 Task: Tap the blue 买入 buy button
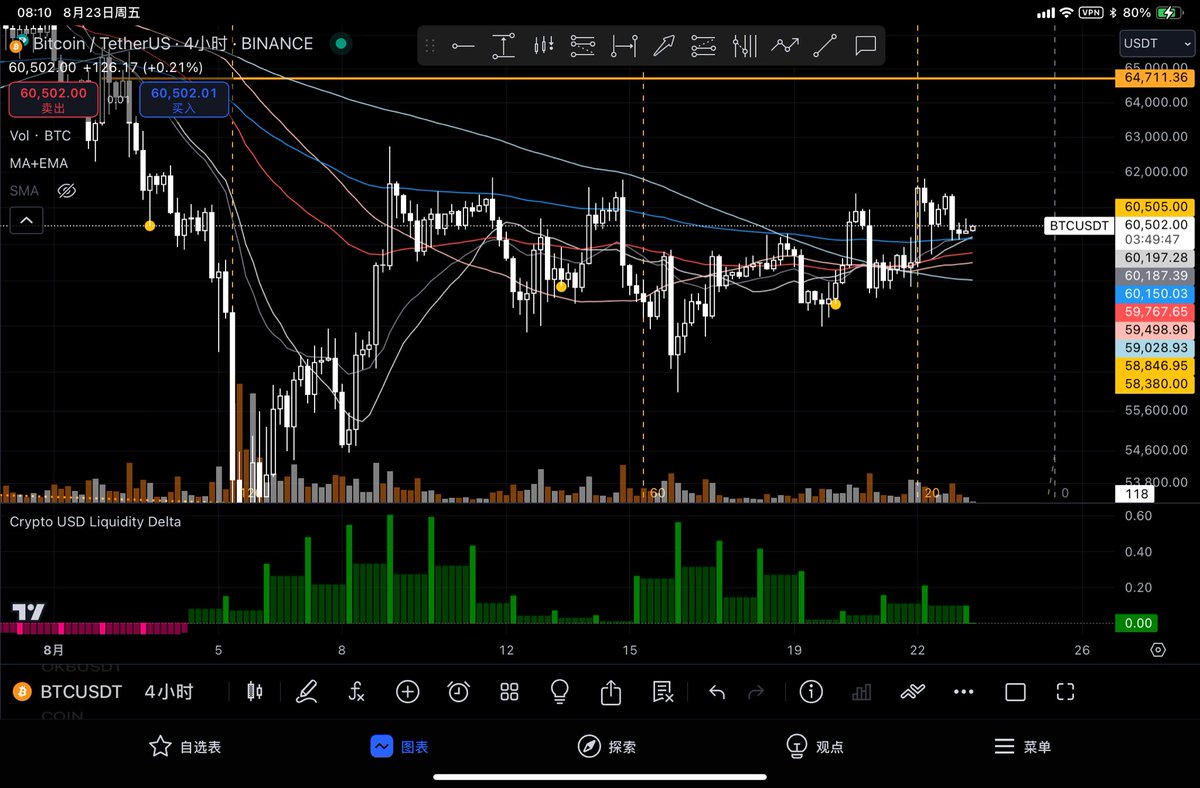184,100
